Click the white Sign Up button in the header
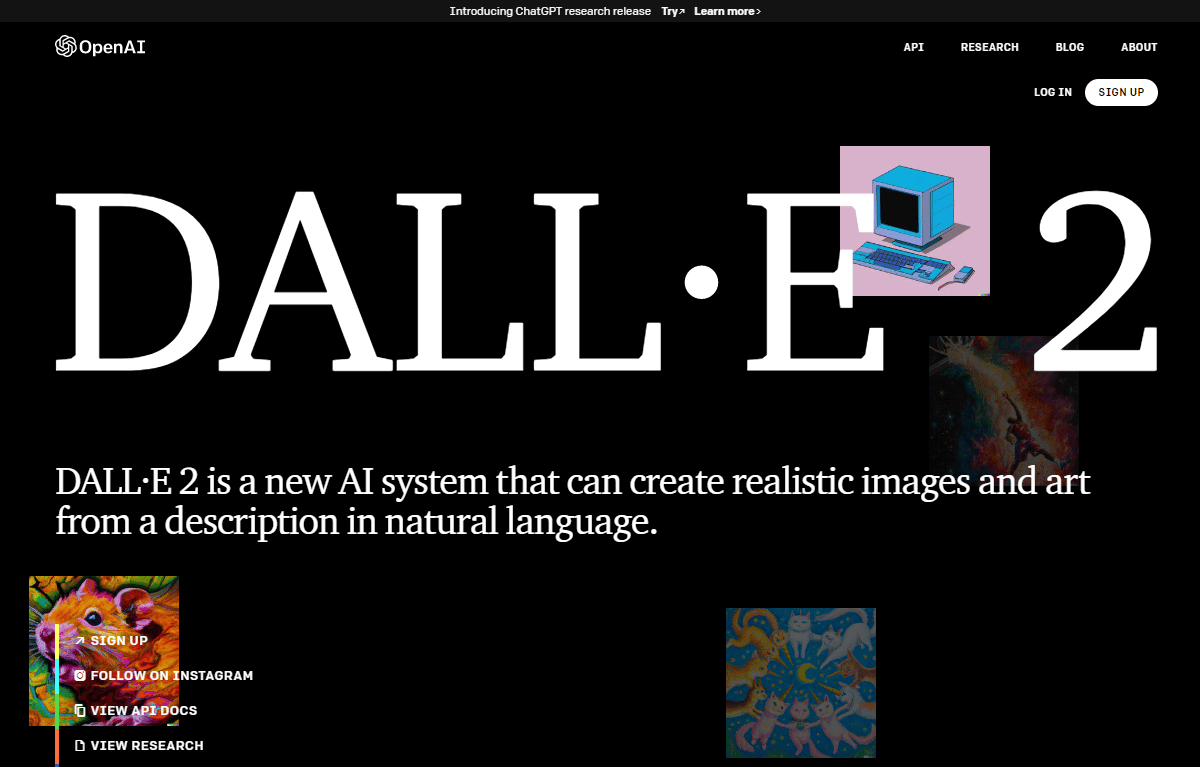 coord(1121,92)
